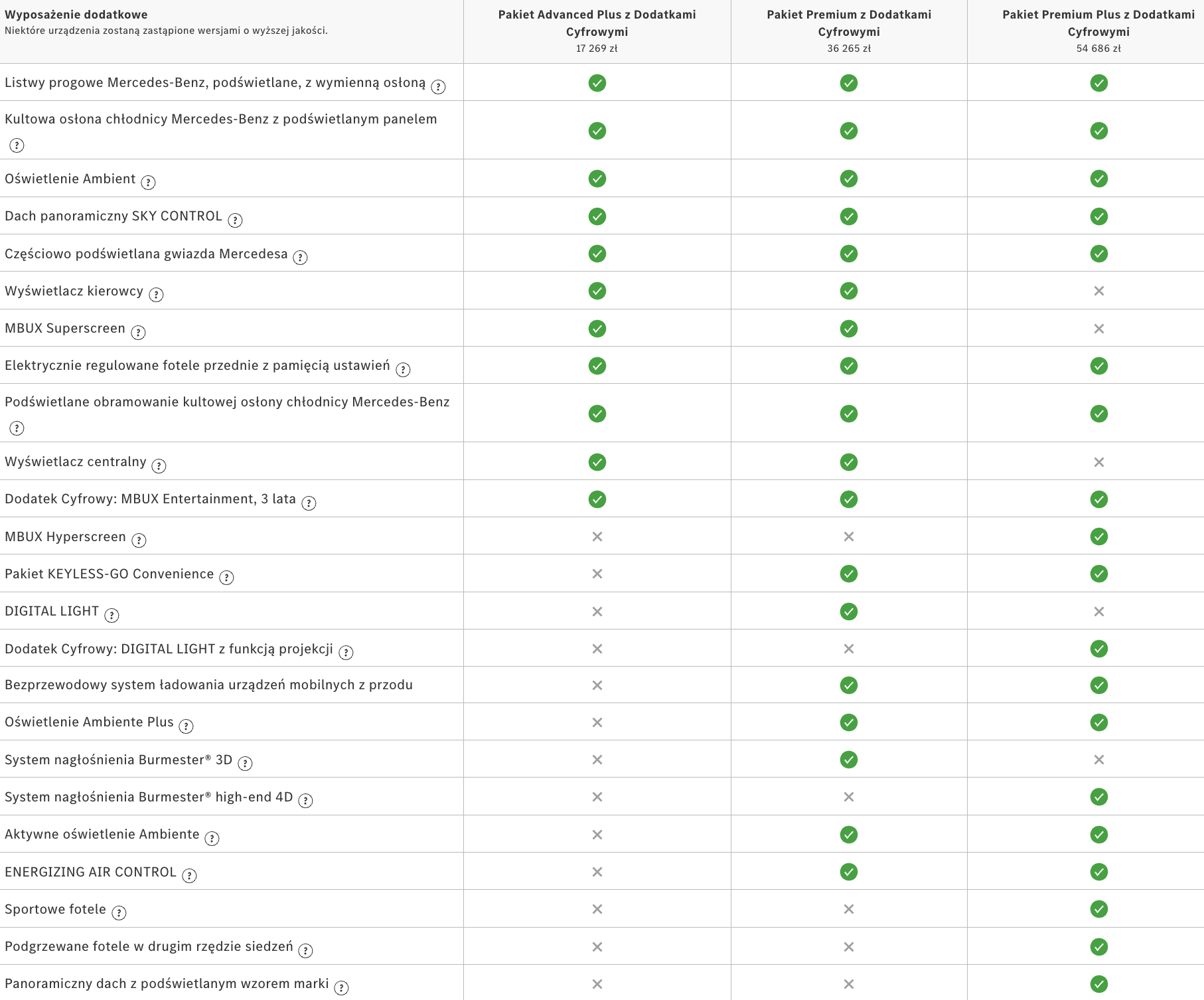Click question mark next to Sportowe fotele
The width and height of the screenshot is (1204, 1000).
pos(119,913)
